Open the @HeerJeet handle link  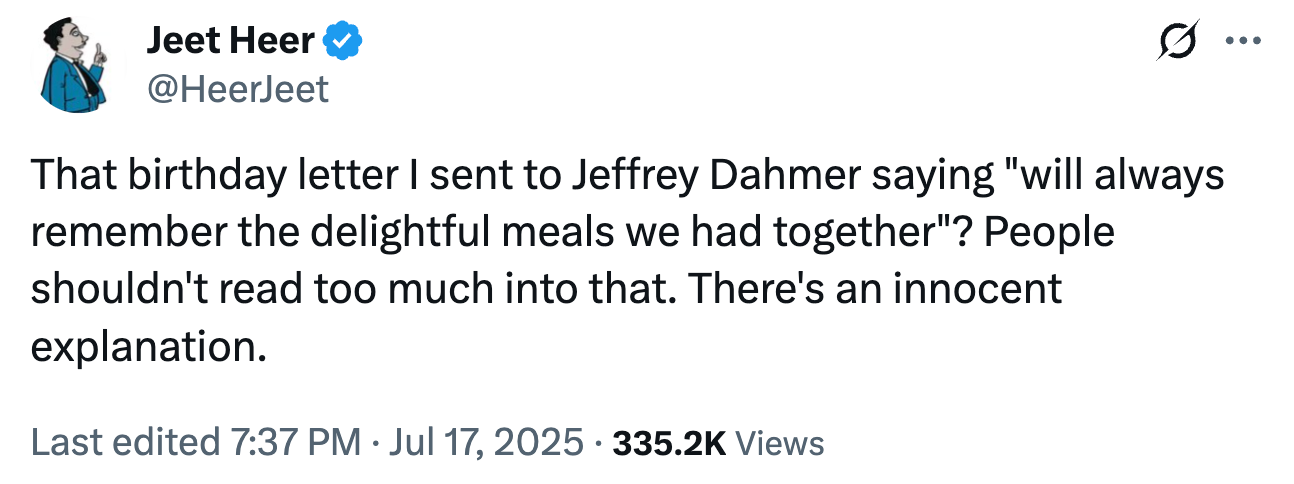tap(237, 90)
